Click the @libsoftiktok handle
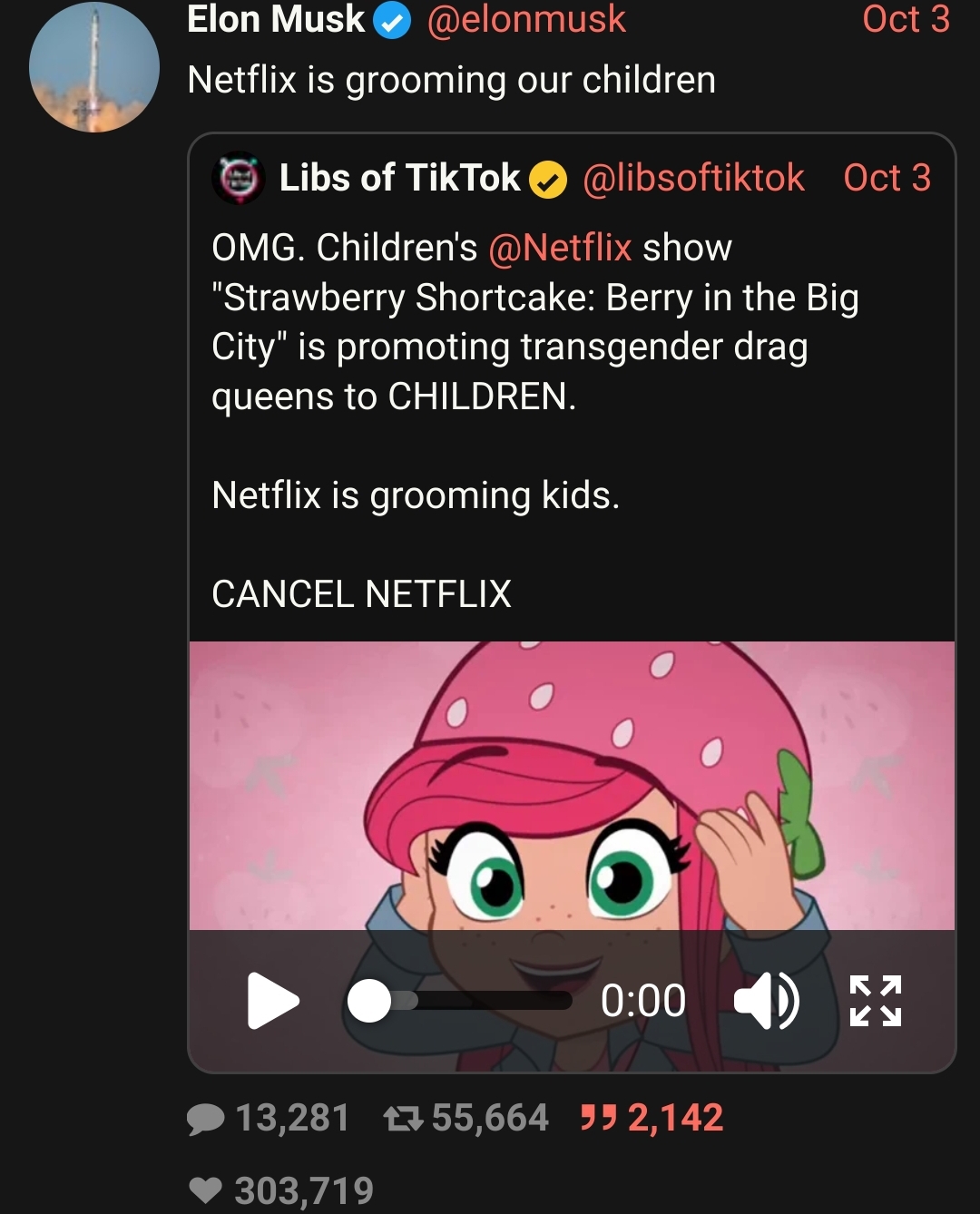Image resolution: width=980 pixels, height=1214 pixels. tap(693, 178)
